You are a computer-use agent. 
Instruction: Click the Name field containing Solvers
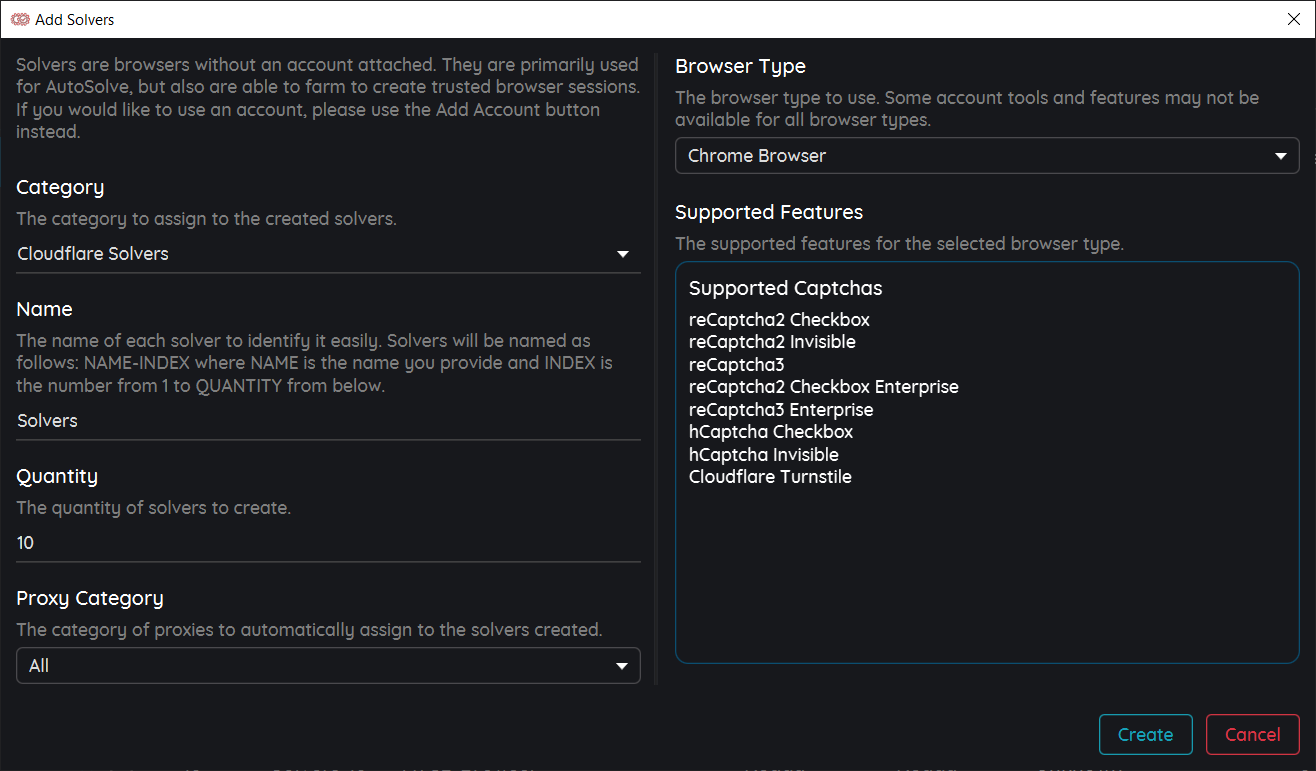tap(328, 420)
